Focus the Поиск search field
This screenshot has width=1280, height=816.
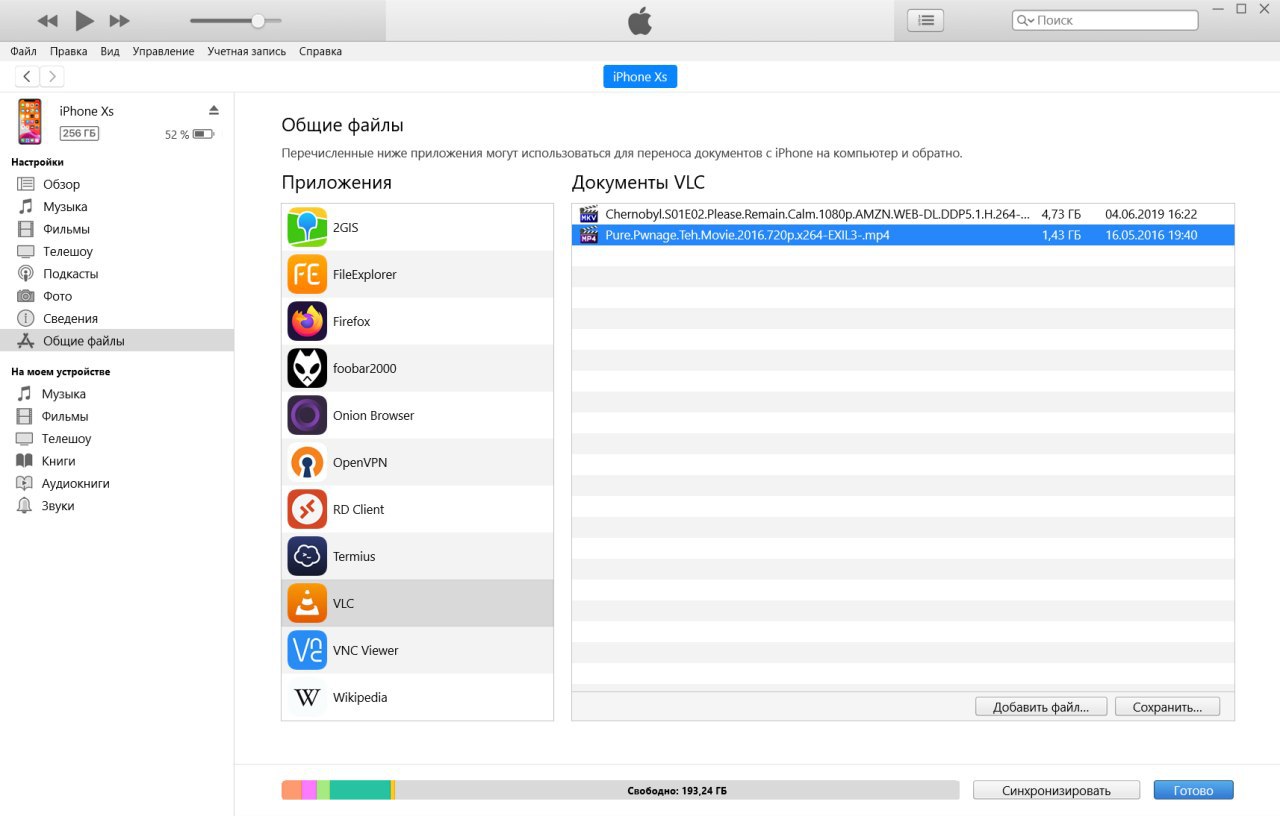pyautogui.click(x=1105, y=20)
